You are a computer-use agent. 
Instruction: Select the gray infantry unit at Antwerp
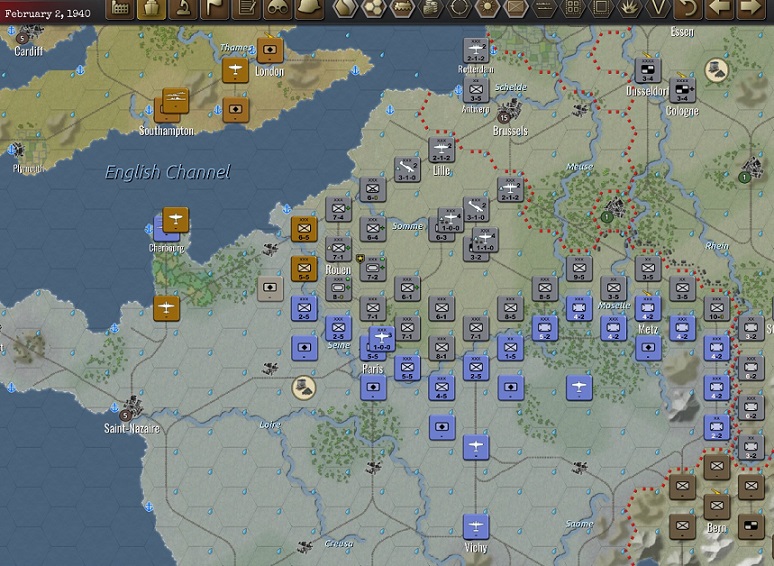click(x=476, y=90)
